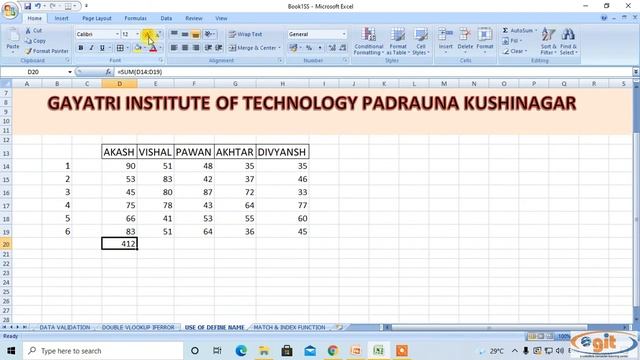Click the Office Button orb
This screenshot has width=640, height=360.
point(9,10)
